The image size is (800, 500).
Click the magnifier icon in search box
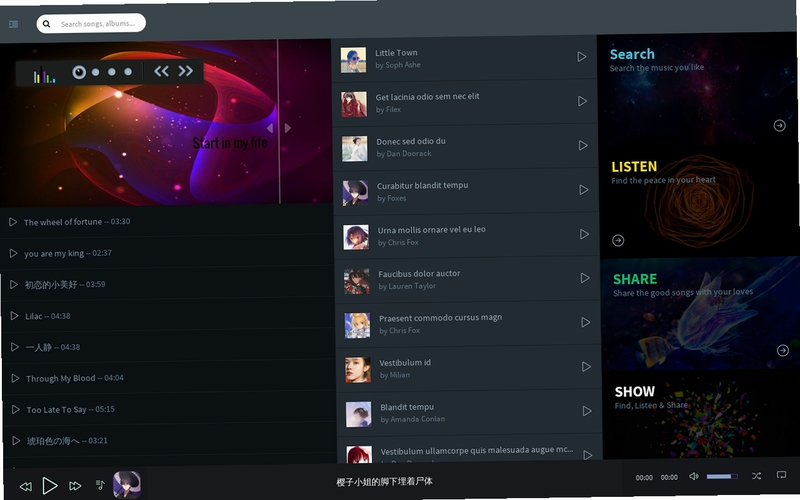pos(46,23)
